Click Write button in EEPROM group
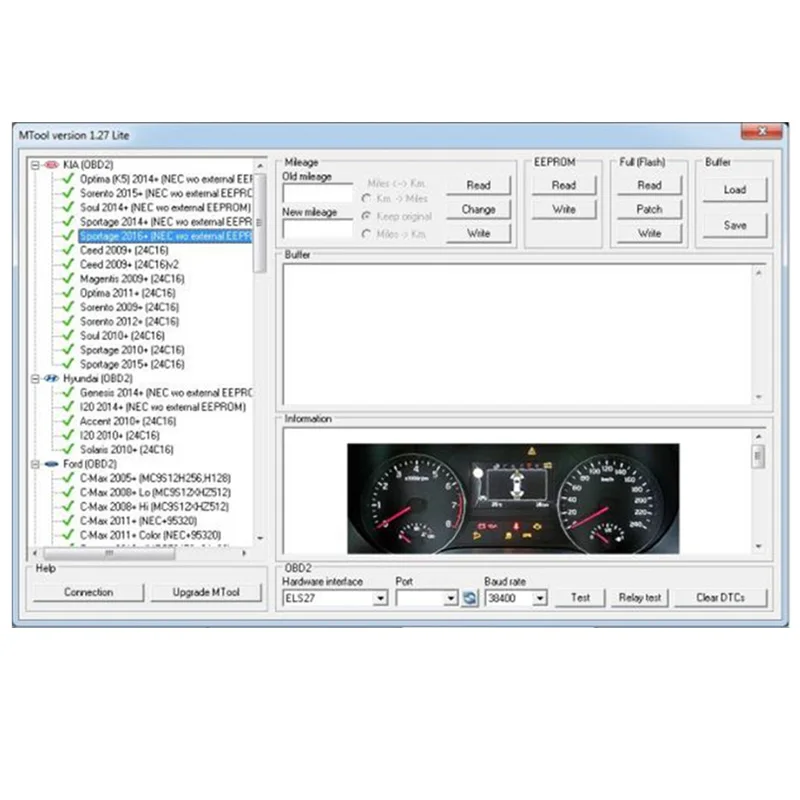 click(x=564, y=209)
